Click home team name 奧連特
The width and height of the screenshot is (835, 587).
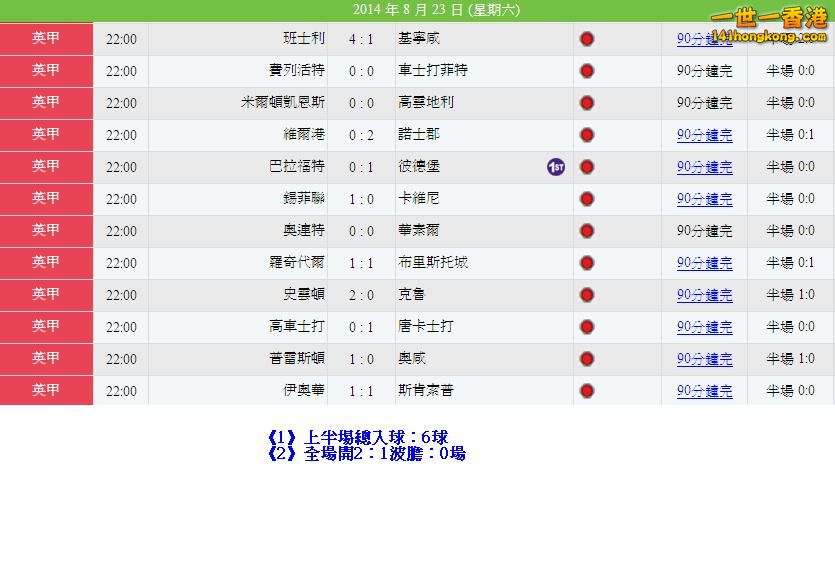(304, 230)
